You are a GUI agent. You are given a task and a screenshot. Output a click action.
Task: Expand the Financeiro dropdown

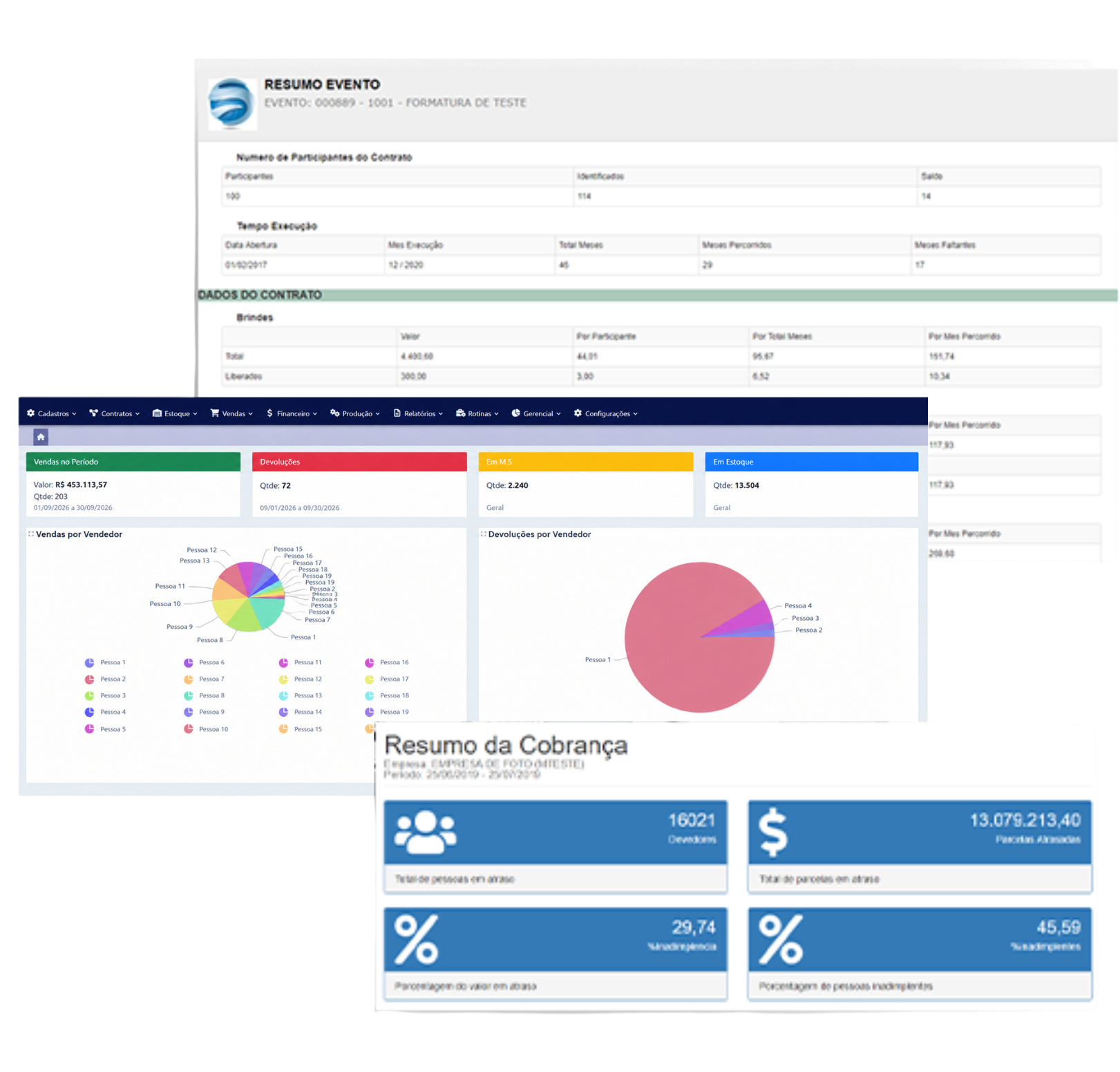pos(292,413)
